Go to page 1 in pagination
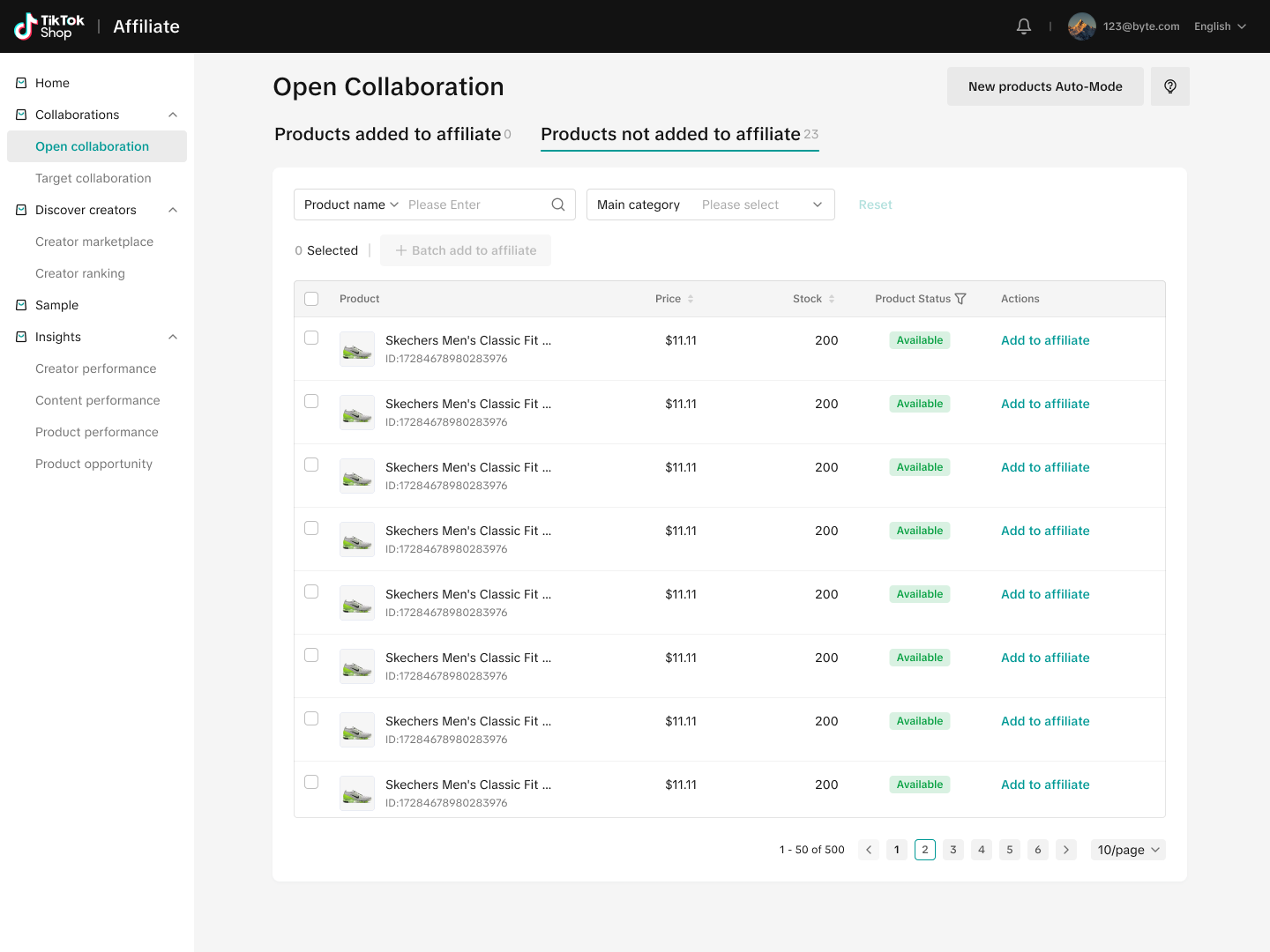The height and width of the screenshot is (952, 1270). [897, 850]
